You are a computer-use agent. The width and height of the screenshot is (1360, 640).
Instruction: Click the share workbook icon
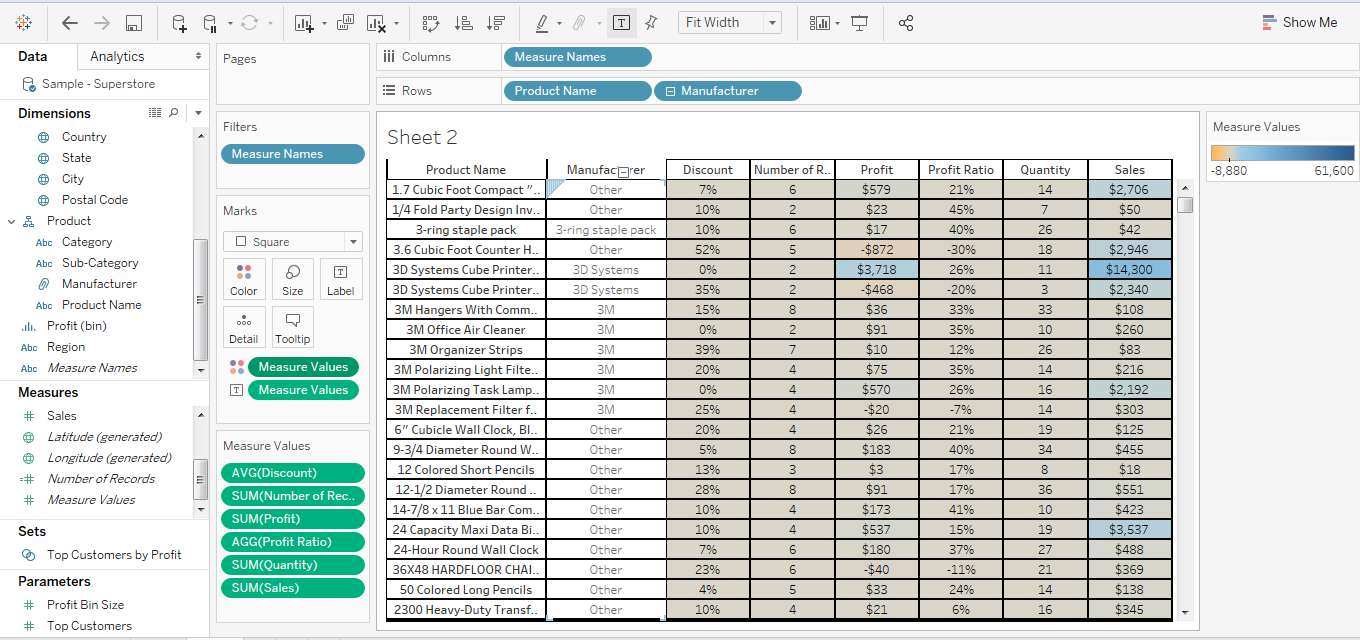pyautogui.click(x=906, y=22)
